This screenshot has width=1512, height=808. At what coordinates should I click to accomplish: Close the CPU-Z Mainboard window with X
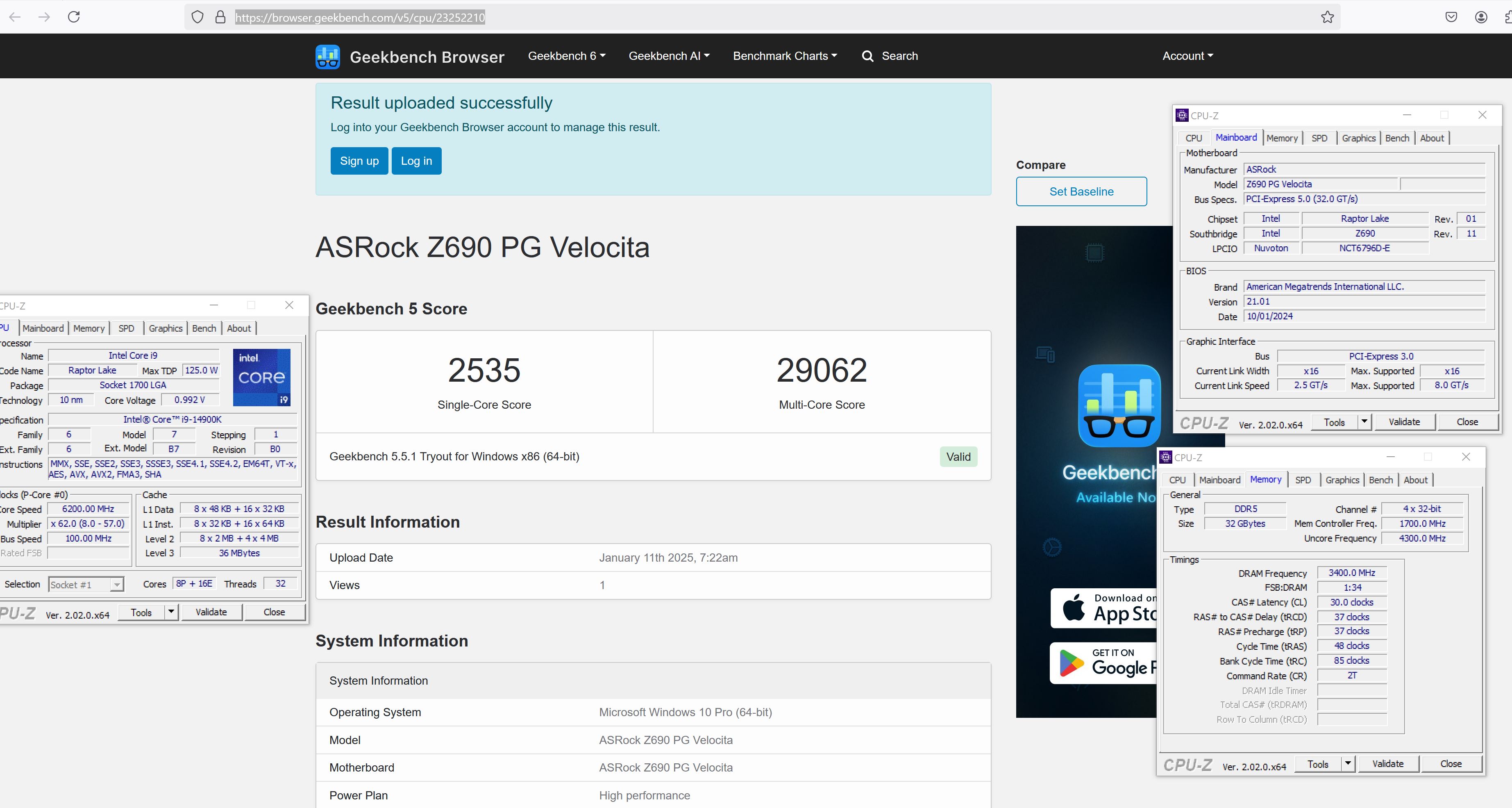pyautogui.click(x=1482, y=115)
